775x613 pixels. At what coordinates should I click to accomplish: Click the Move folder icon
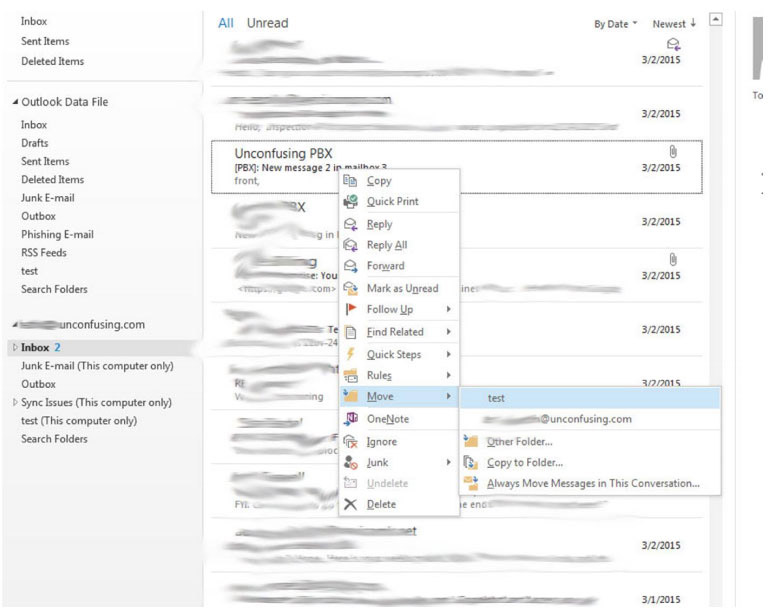(350, 396)
